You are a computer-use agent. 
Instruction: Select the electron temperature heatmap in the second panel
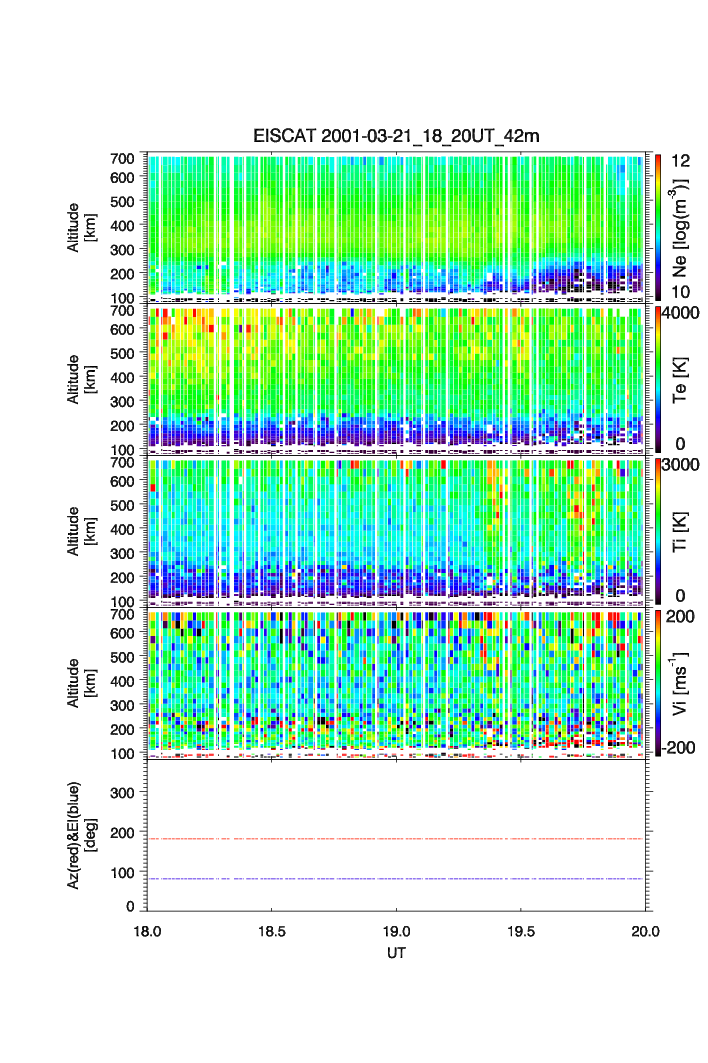[398, 378]
